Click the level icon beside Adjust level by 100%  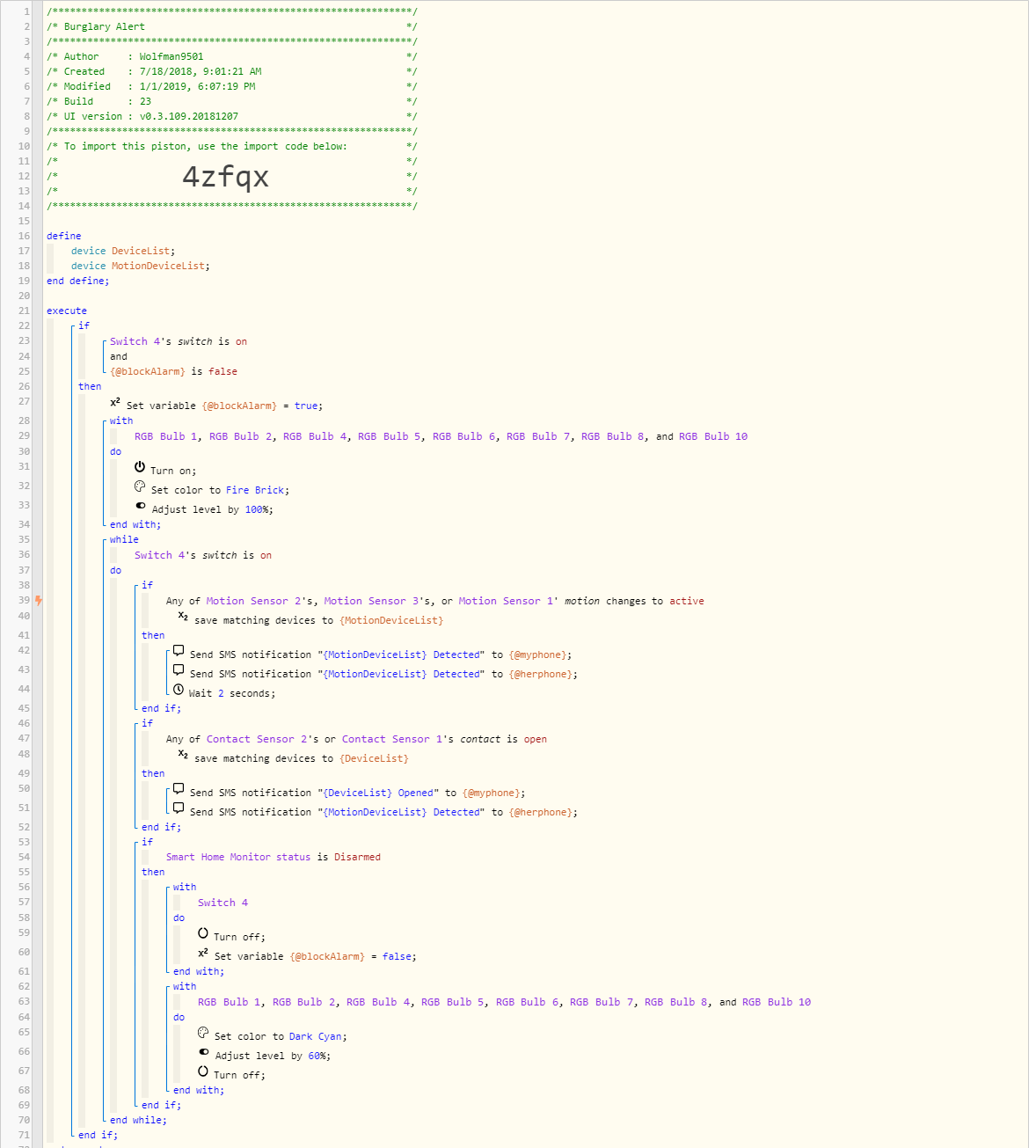[x=141, y=506]
